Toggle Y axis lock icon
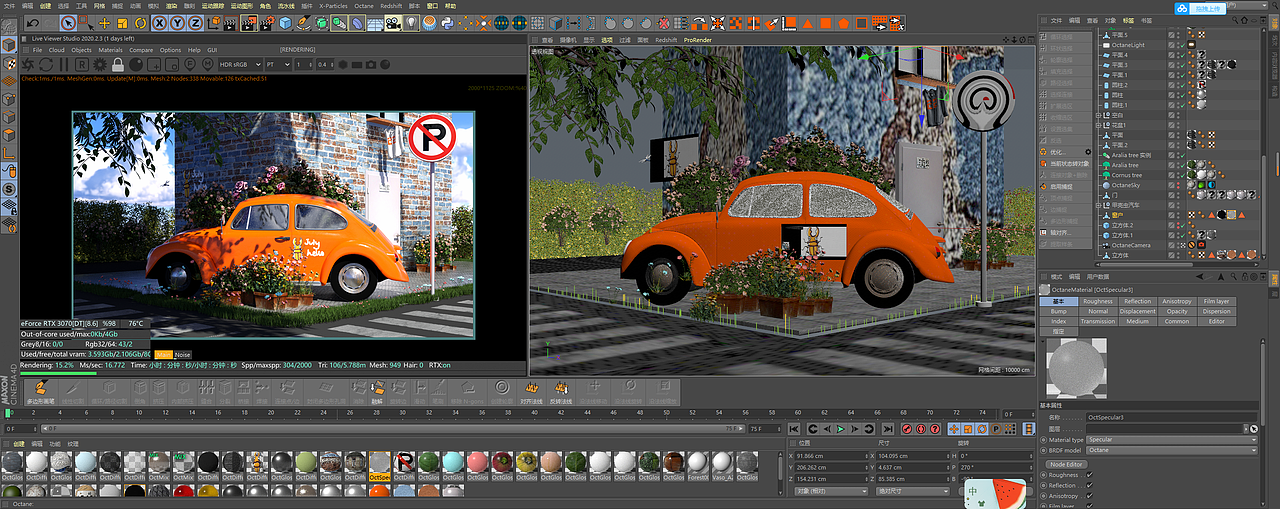Image resolution: width=1280 pixels, height=509 pixels. tap(177, 22)
